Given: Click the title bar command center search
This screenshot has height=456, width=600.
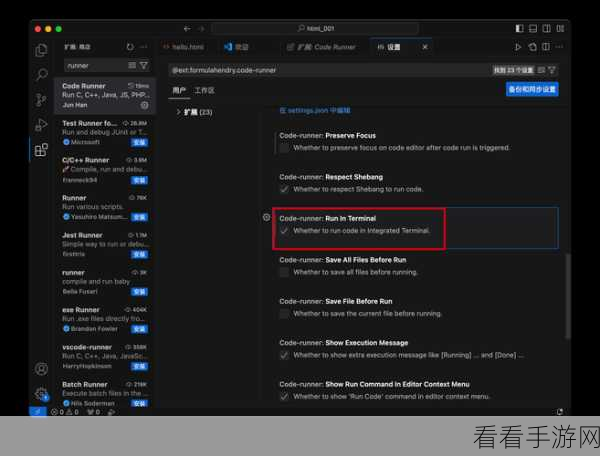Looking at the screenshot, I should (x=315, y=28).
